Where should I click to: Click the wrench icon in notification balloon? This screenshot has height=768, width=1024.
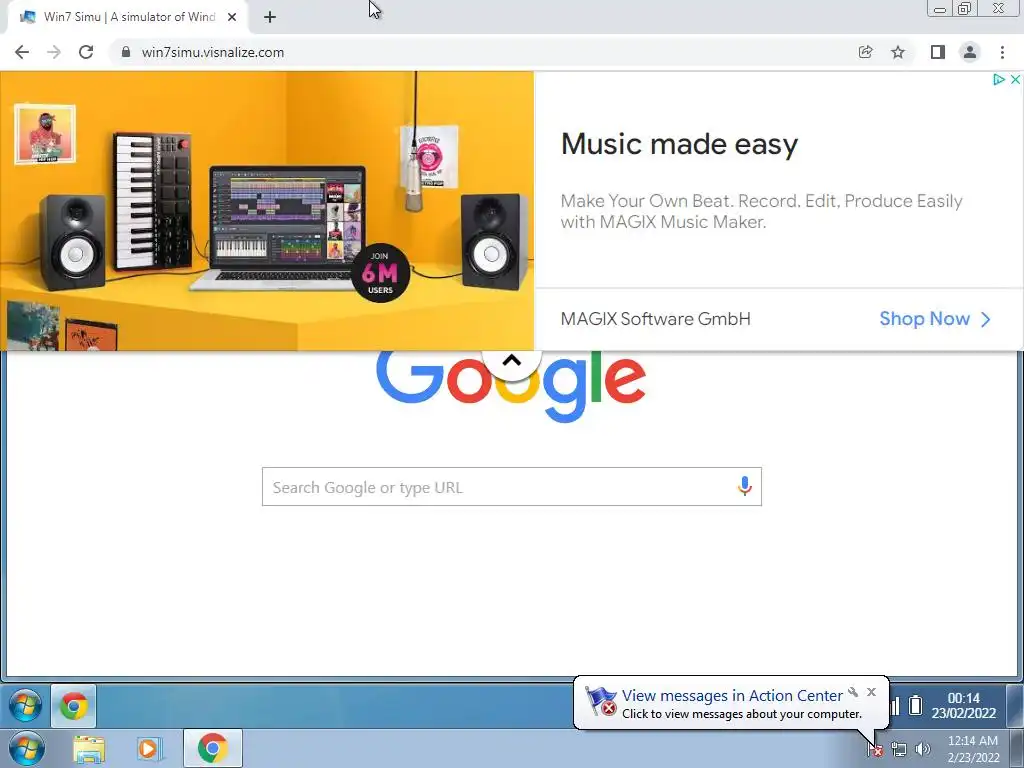pos(853,692)
